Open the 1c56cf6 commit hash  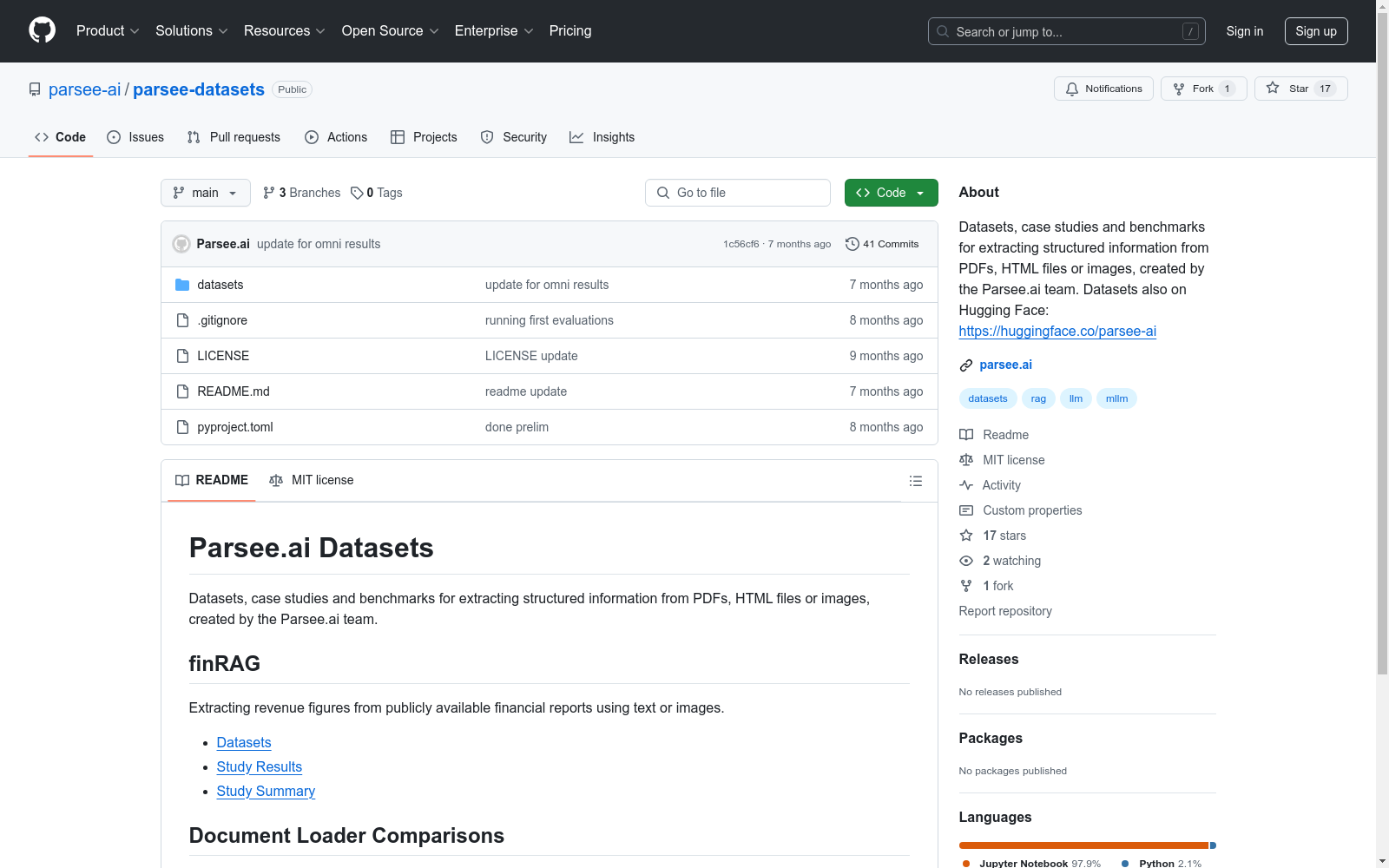(x=741, y=244)
